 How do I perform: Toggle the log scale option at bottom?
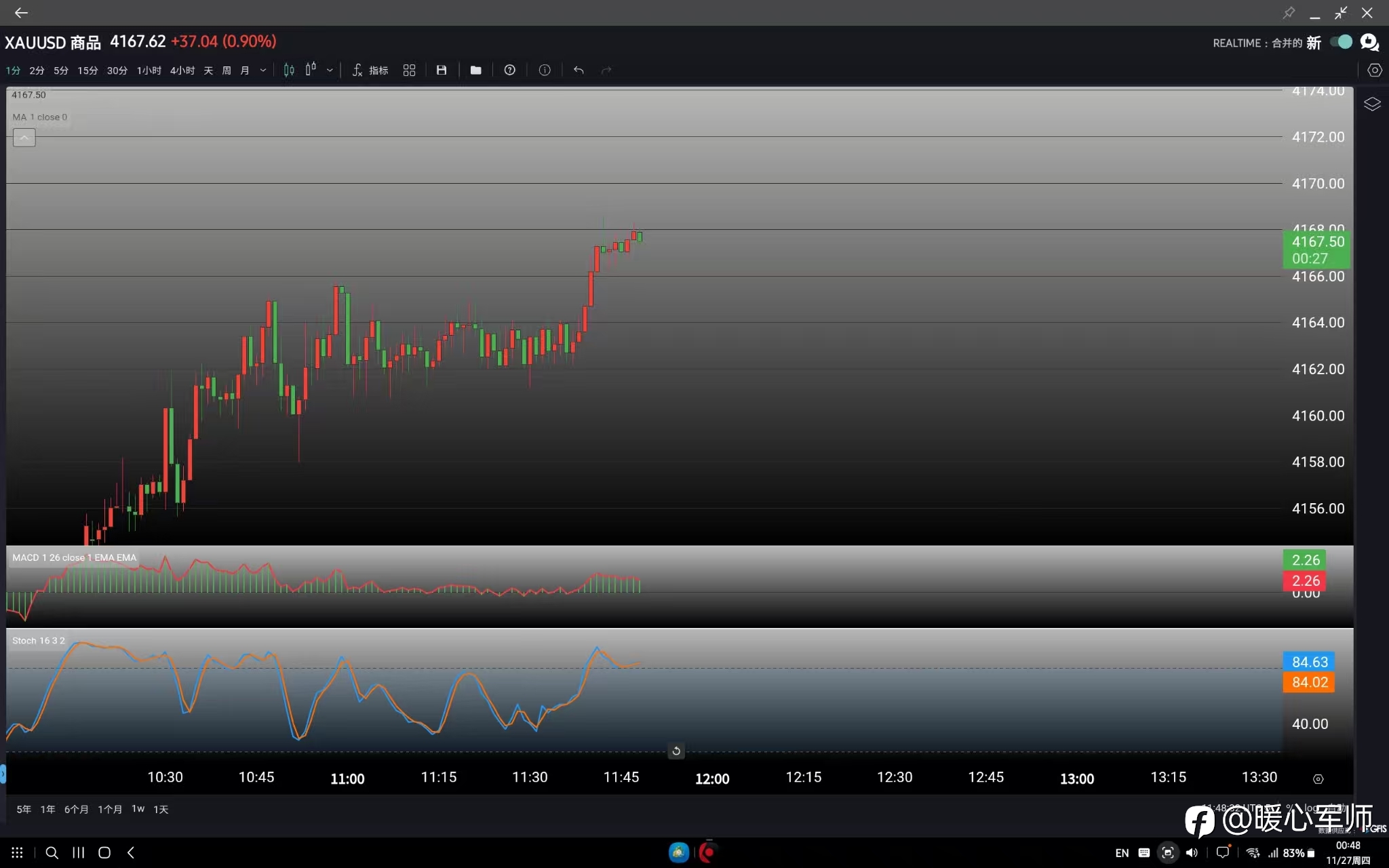tap(1310, 808)
